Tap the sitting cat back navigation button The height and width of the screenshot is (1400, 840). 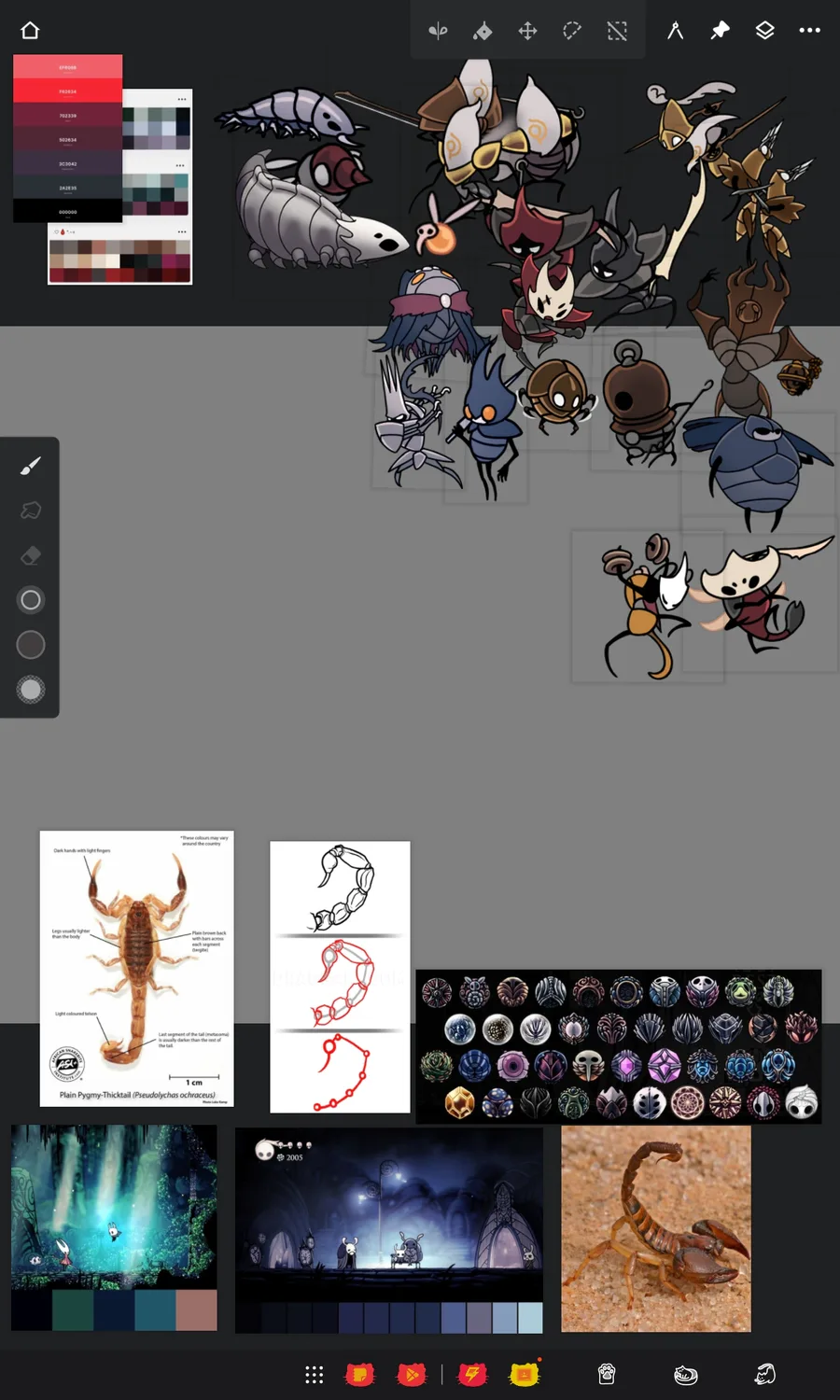pos(765,1374)
